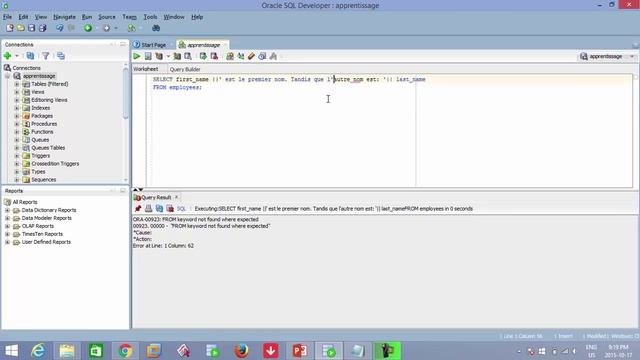Select Data Modeler Reports item

click(47, 218)
